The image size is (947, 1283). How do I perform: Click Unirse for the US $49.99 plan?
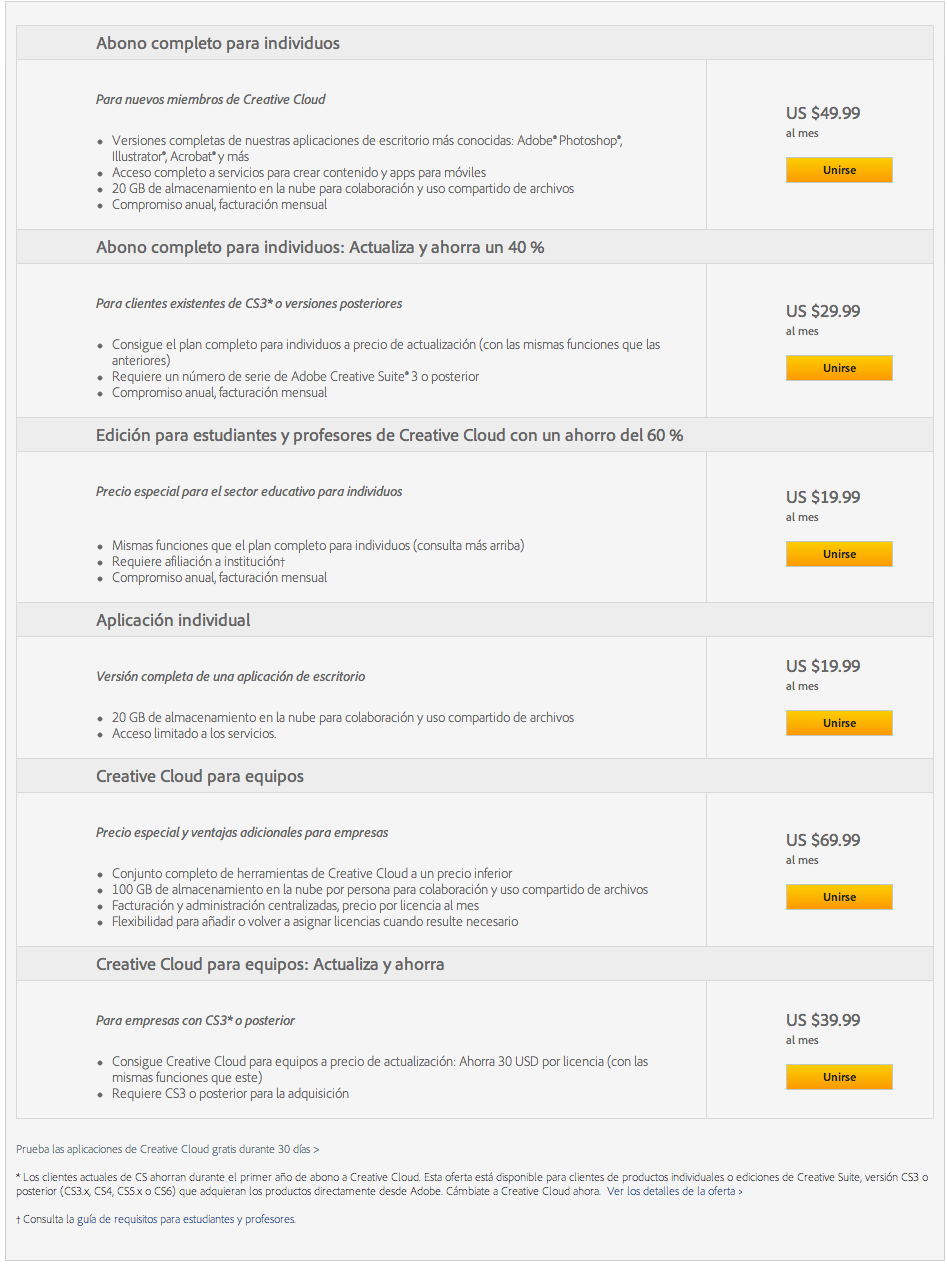pos(839,170)
